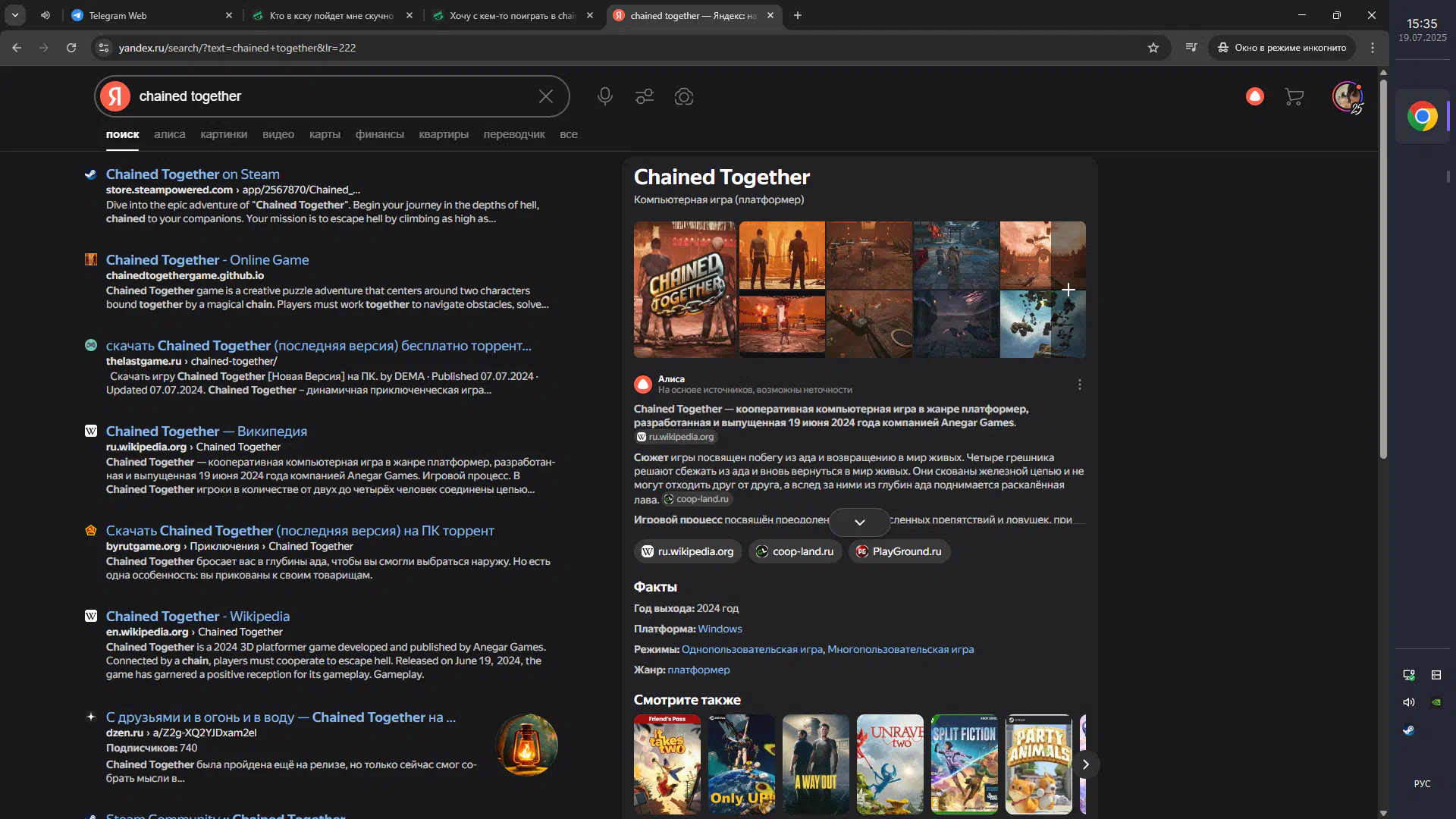Open Chained Together on Steam result
The image size is (1456, 819).
(193, 174)
